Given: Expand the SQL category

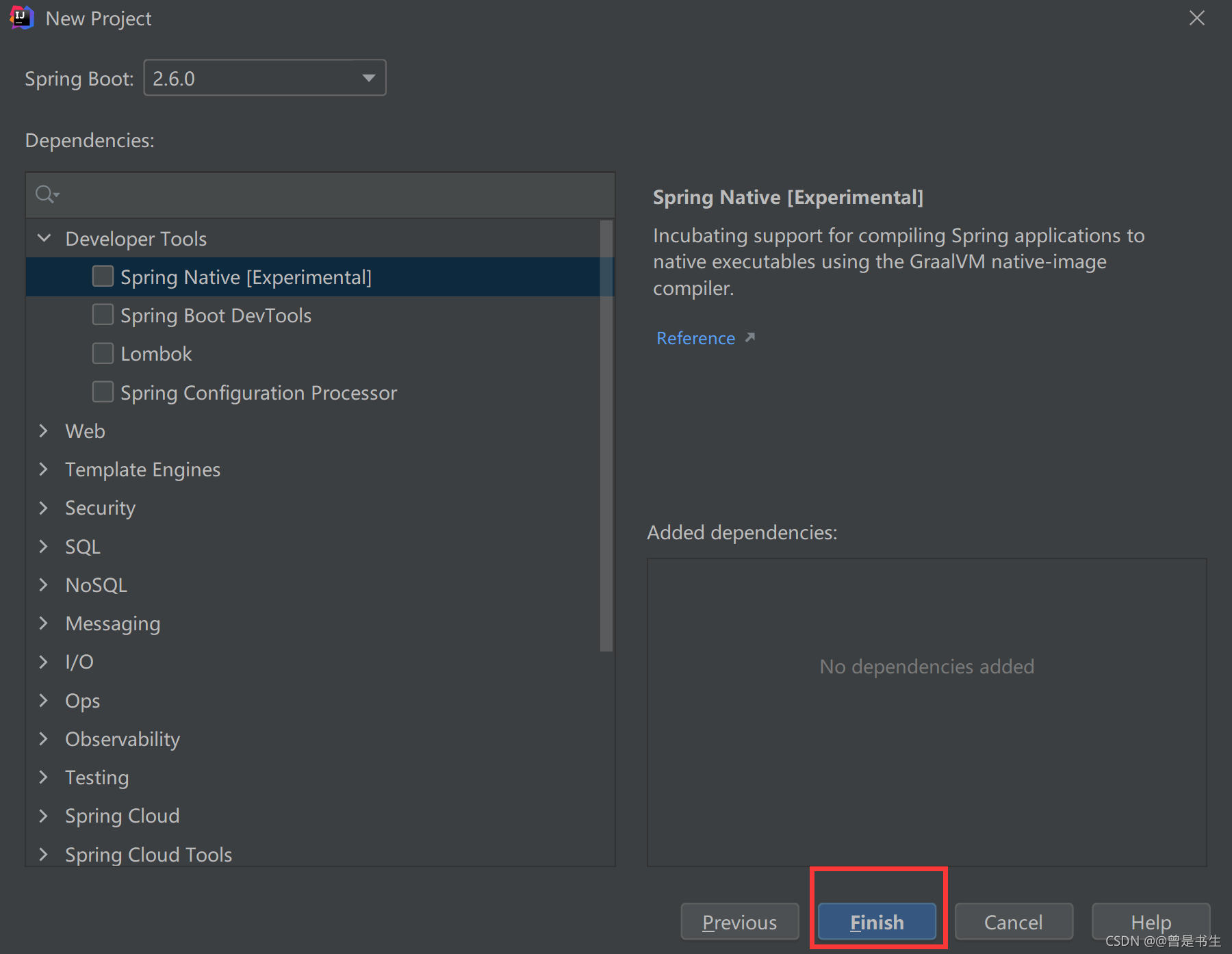Looking at the screenshot, I should (44, 546).
